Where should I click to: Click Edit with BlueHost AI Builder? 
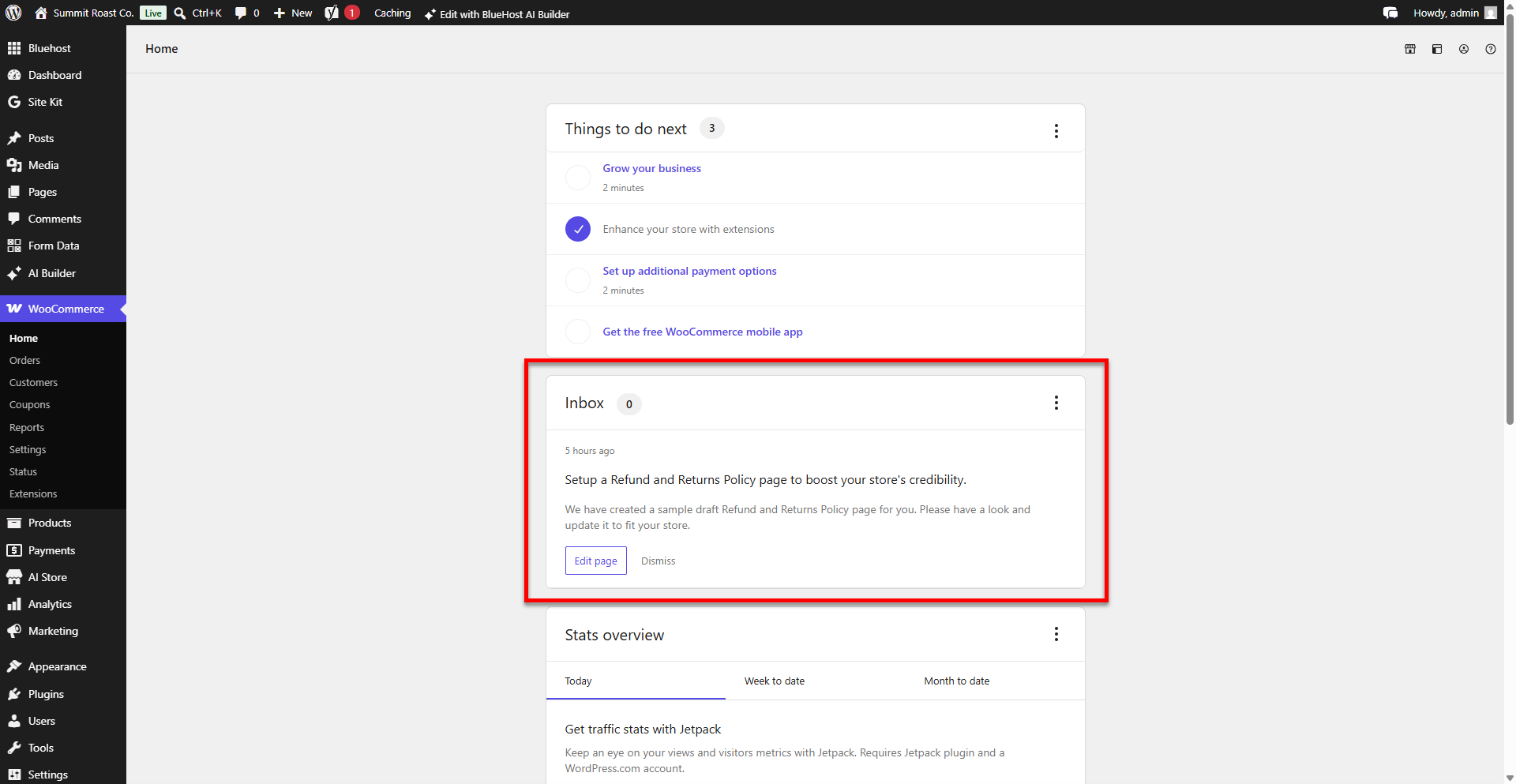[x=497, y=14]
